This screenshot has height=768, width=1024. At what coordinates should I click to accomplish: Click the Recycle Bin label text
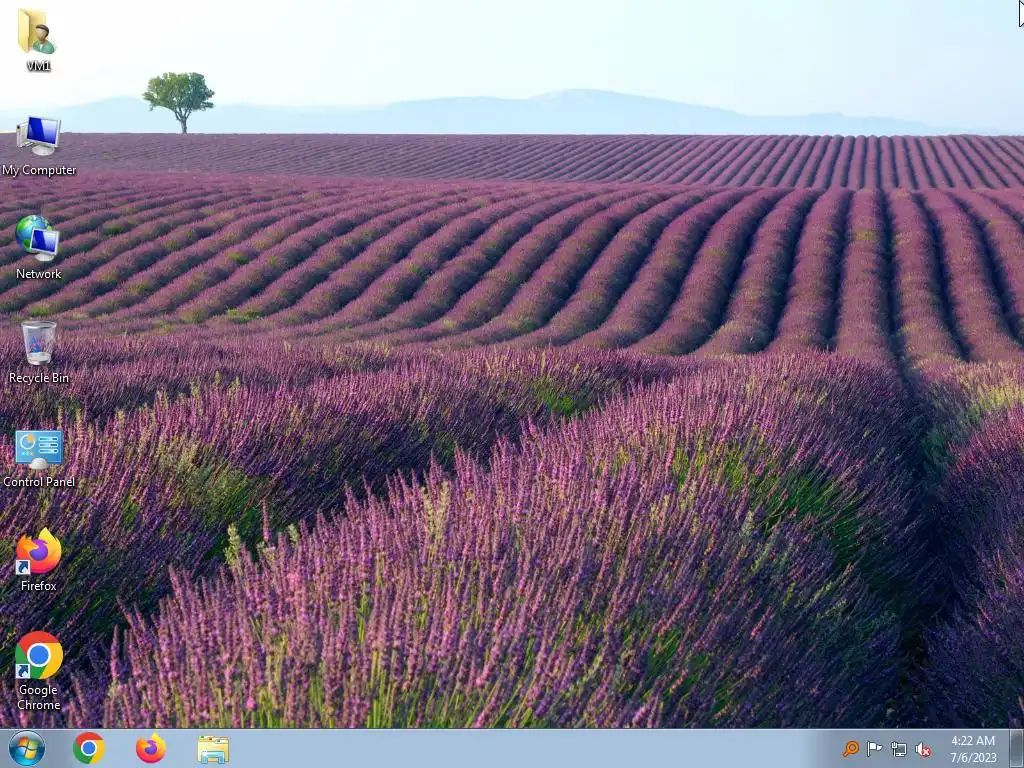click(39, 377)
